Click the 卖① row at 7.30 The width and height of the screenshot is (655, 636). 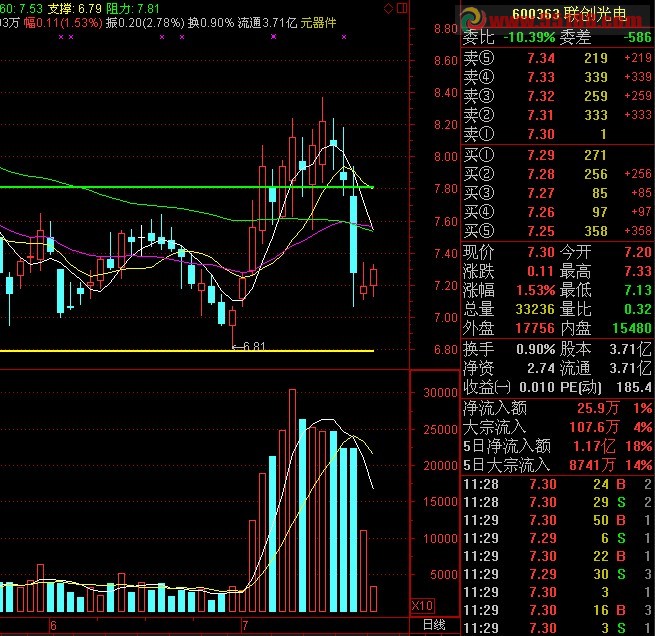click(x=557, y=134)
